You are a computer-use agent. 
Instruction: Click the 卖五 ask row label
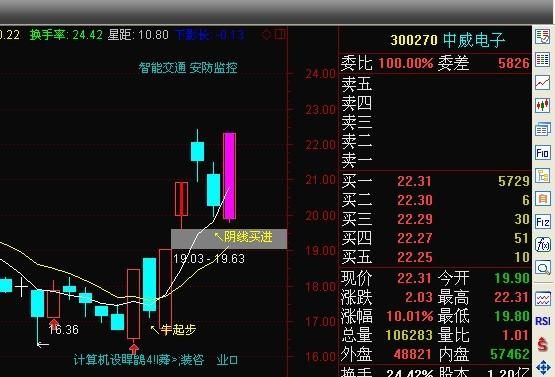pyautogui.click(x=356, y=84)
